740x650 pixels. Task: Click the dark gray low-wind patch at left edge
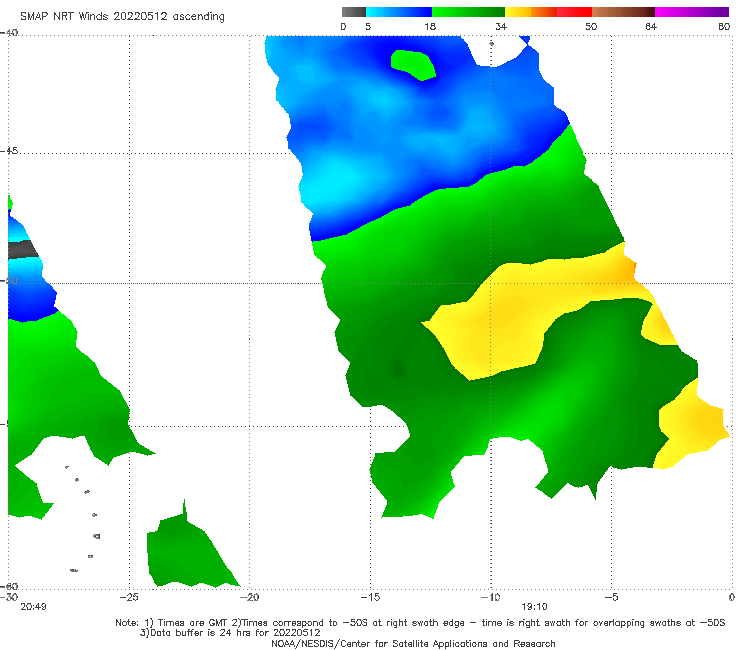[21, 249]
